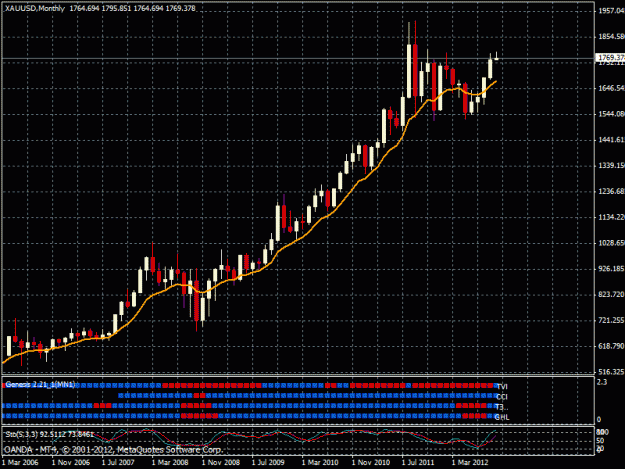Select the 1339.15 price axis label

(611, 165)
